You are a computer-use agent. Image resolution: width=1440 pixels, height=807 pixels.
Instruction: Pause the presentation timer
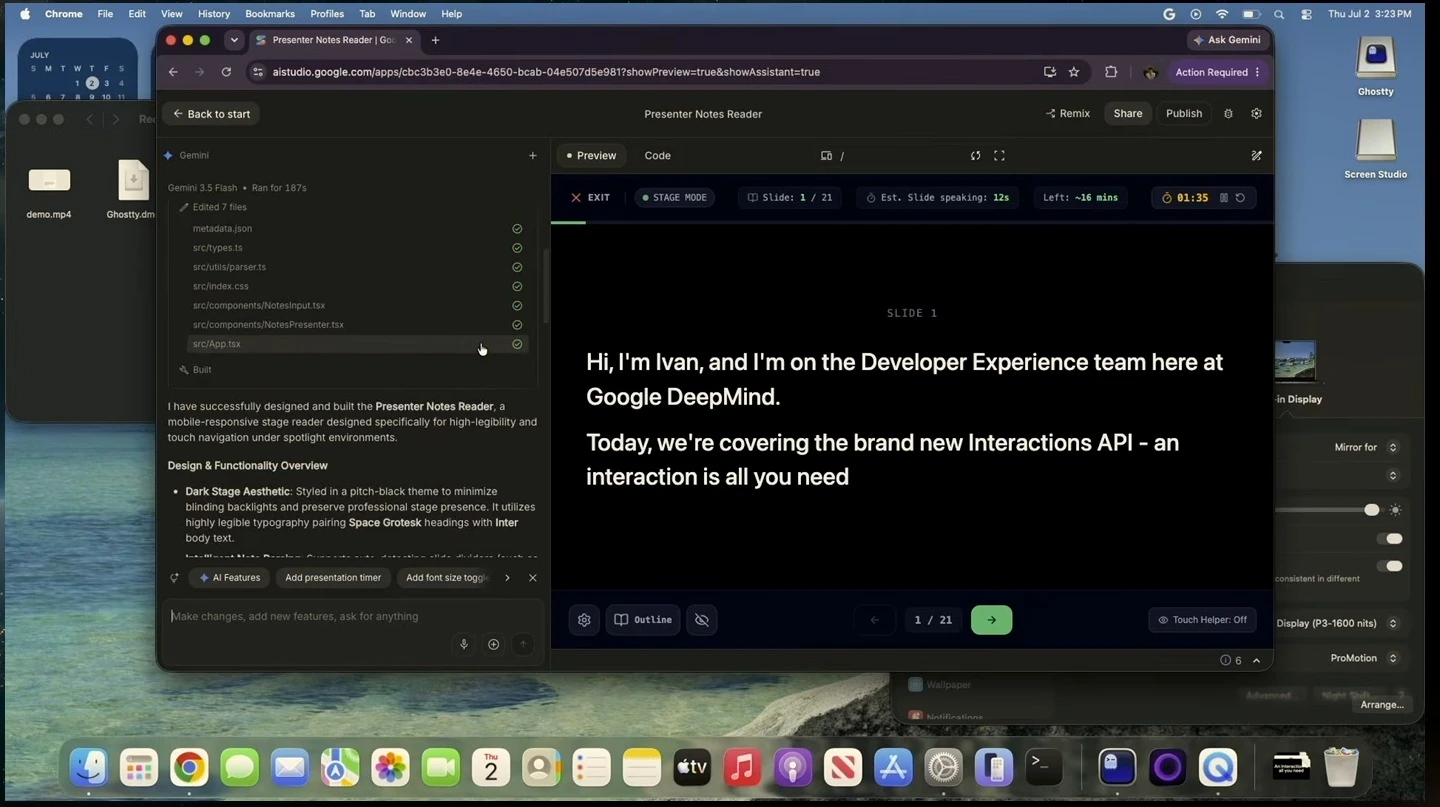1223,198
